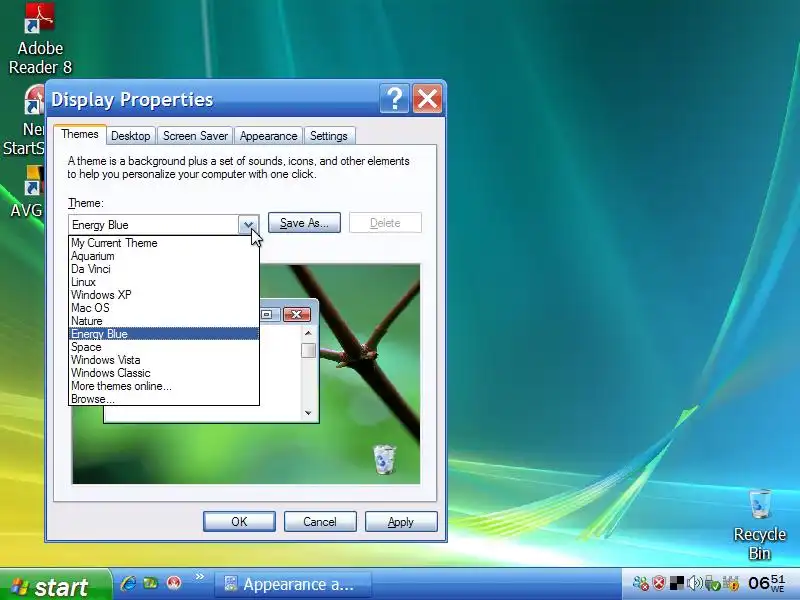Viewport: 800px width, 600px height.
Task: Click the preview scrollbar up arrow
Action: point(308,333)
